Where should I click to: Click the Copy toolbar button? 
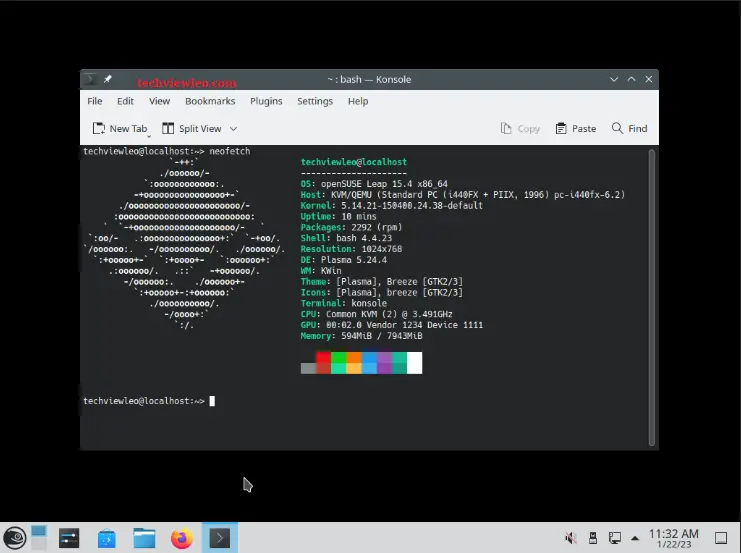[x=520, y=129]
